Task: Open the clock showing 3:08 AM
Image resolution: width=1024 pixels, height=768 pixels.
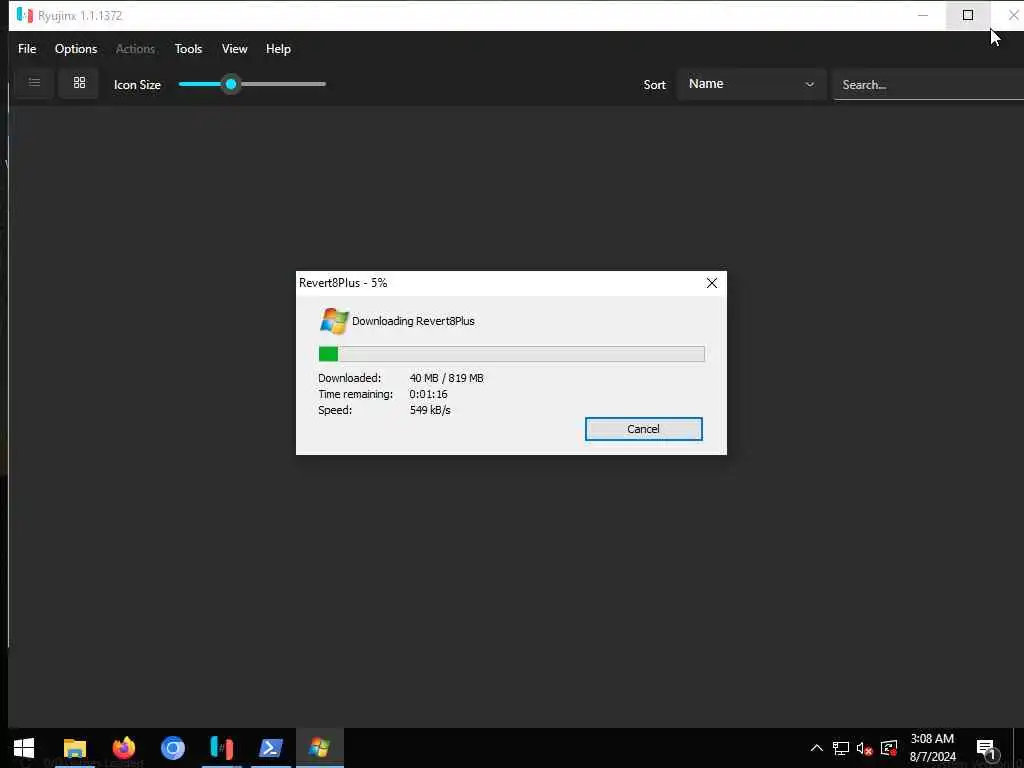Action: (932, 748)
